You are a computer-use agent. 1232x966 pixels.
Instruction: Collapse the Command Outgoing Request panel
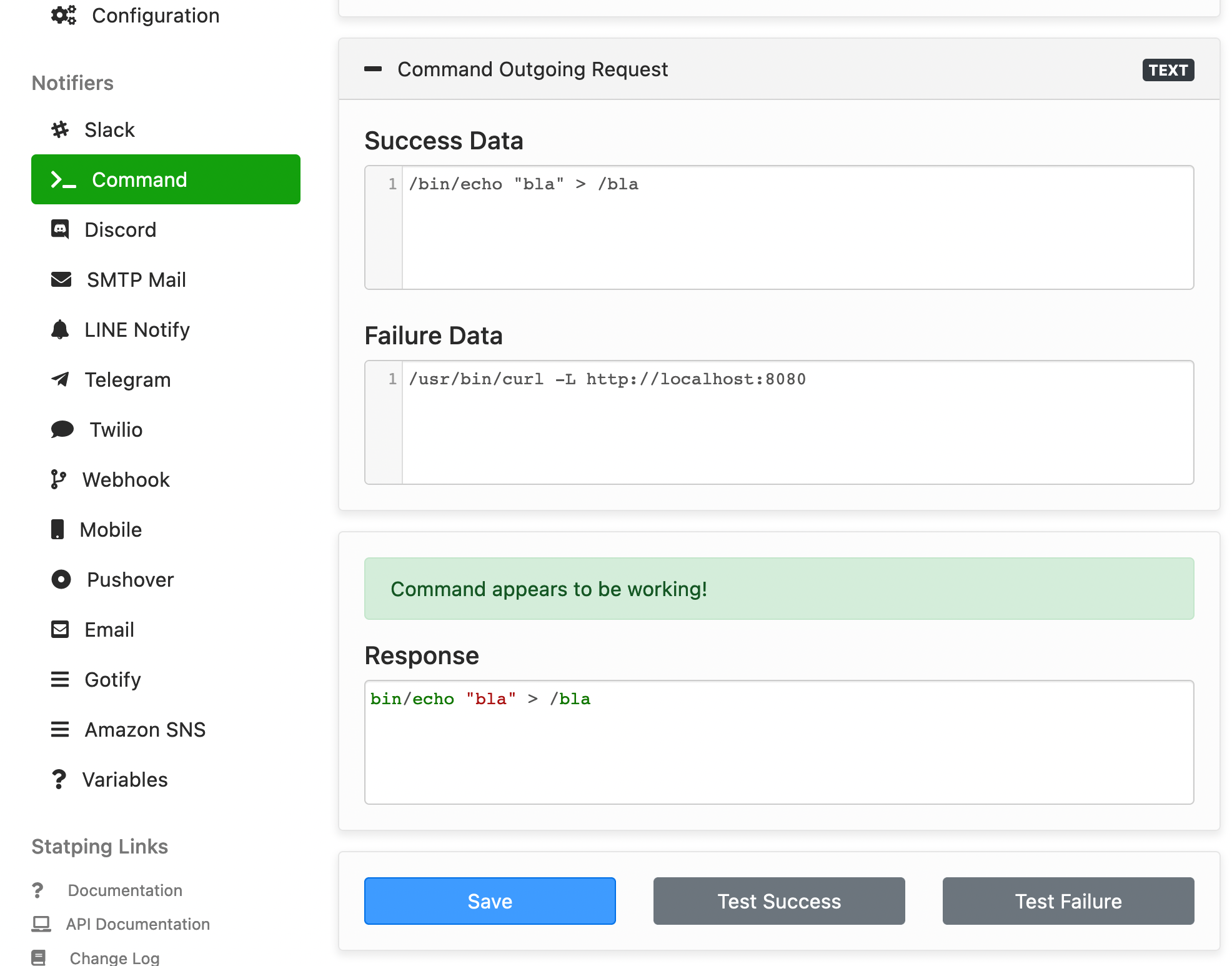(x=374, y=69)
